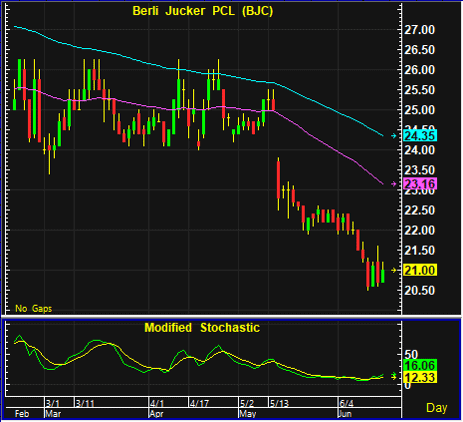The height and width of the screenshot is (422, 463).
Task: Click the 22.00 price axis label
Action: point(419,230)
